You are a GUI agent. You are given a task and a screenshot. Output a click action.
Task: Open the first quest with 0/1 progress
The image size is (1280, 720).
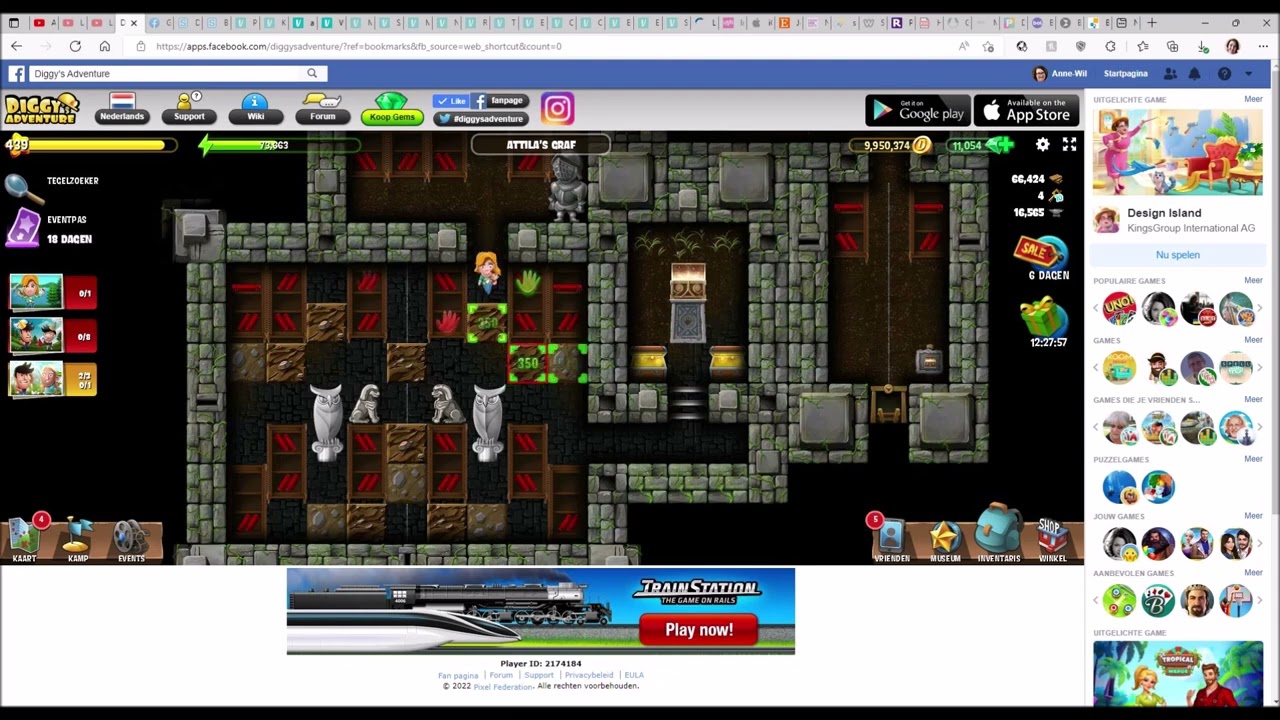(53, 293)
